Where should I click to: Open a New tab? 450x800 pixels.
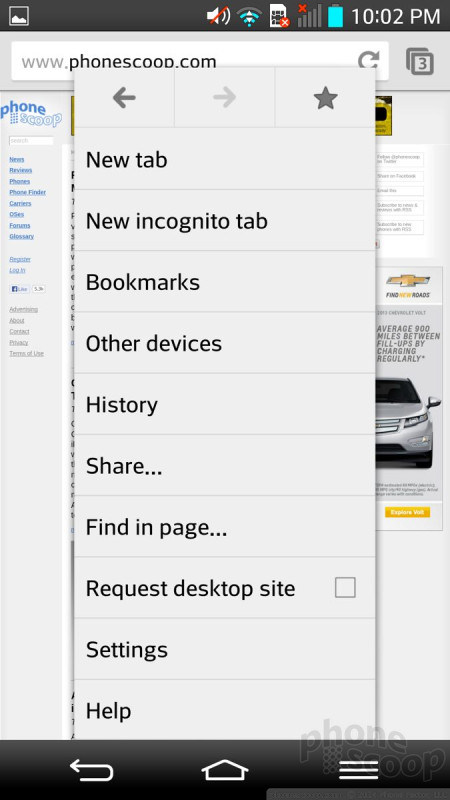pyautogui.click(x=225, y=159)
